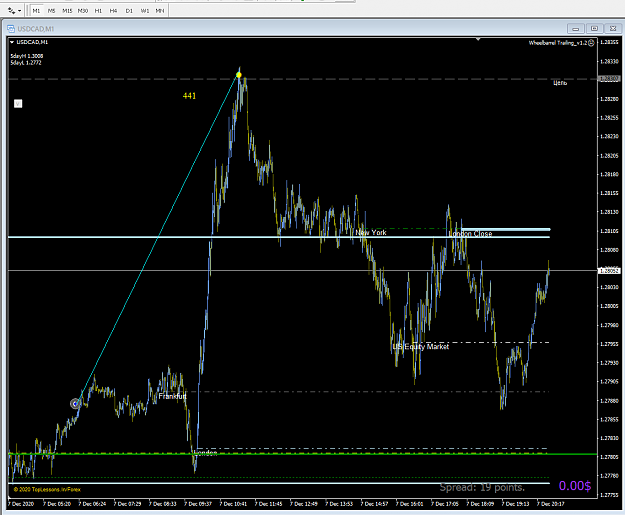Select the M1 timeframe button
Image resolution: width=625 pixels, height=515 pixels.
pos(36,11)
